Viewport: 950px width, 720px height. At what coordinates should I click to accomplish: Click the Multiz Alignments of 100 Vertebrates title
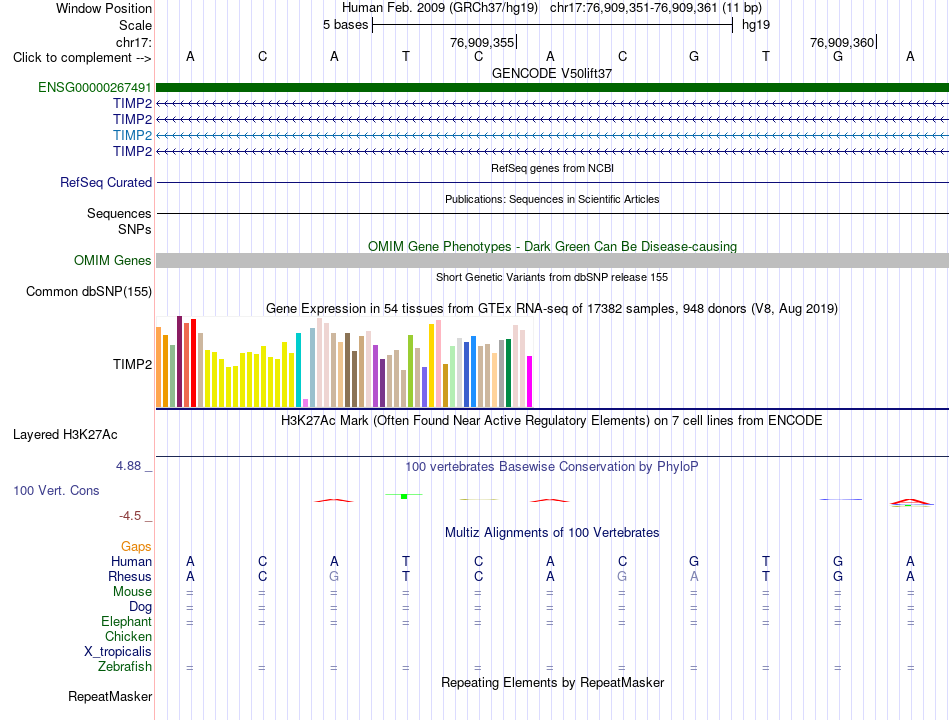tap(552, 533)
